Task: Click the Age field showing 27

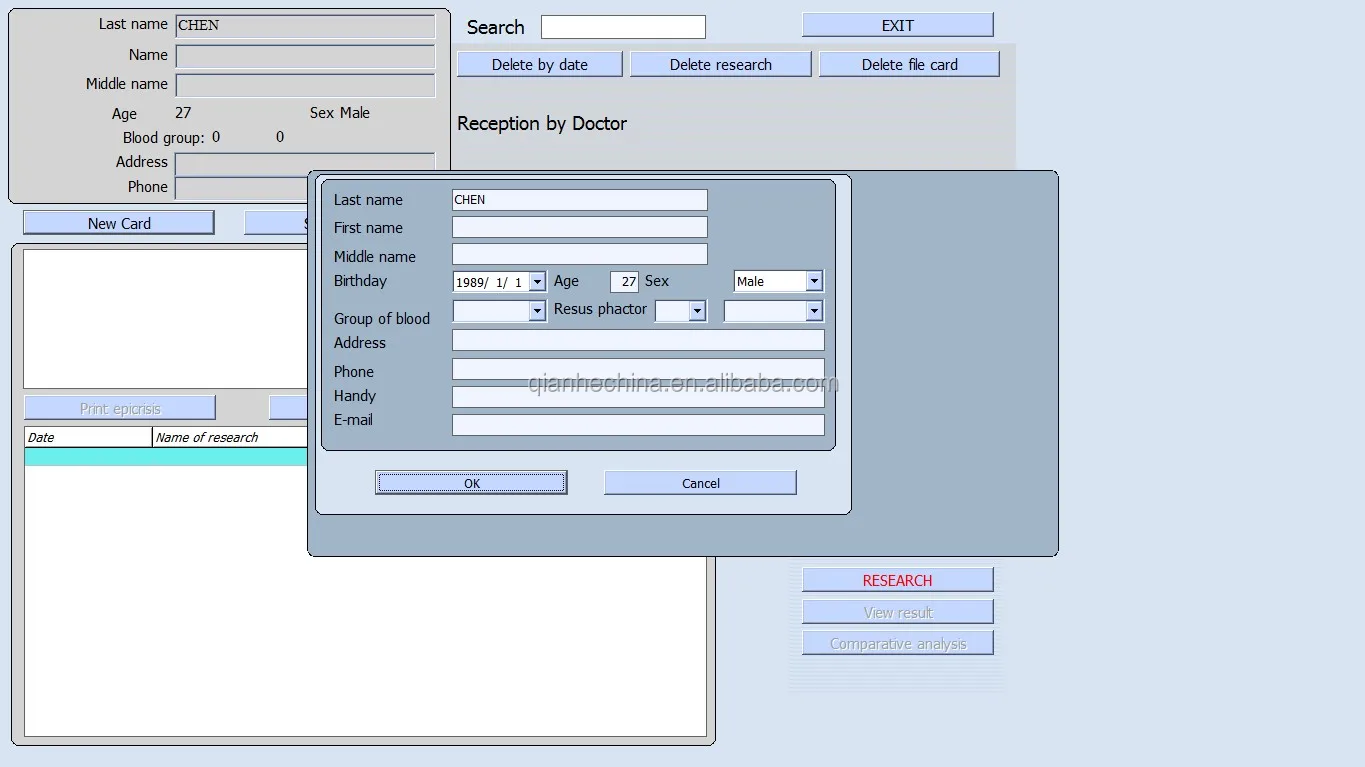Action: click(624, 282)
